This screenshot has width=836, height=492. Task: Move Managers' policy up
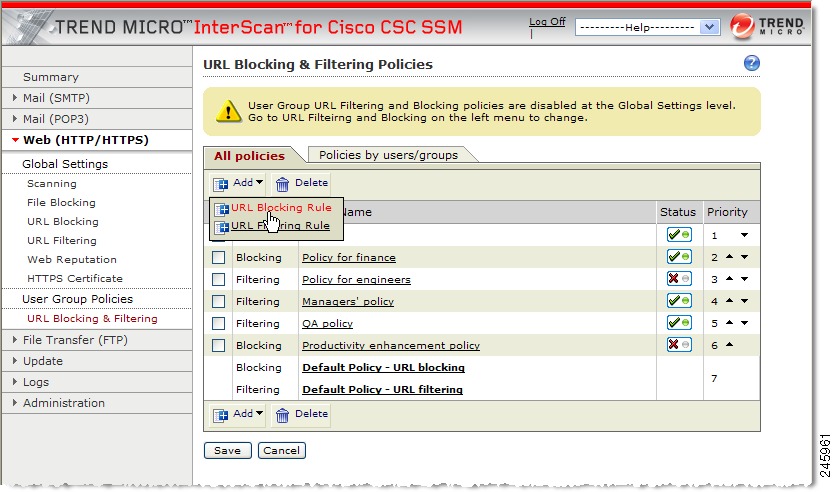click(729, 301)
